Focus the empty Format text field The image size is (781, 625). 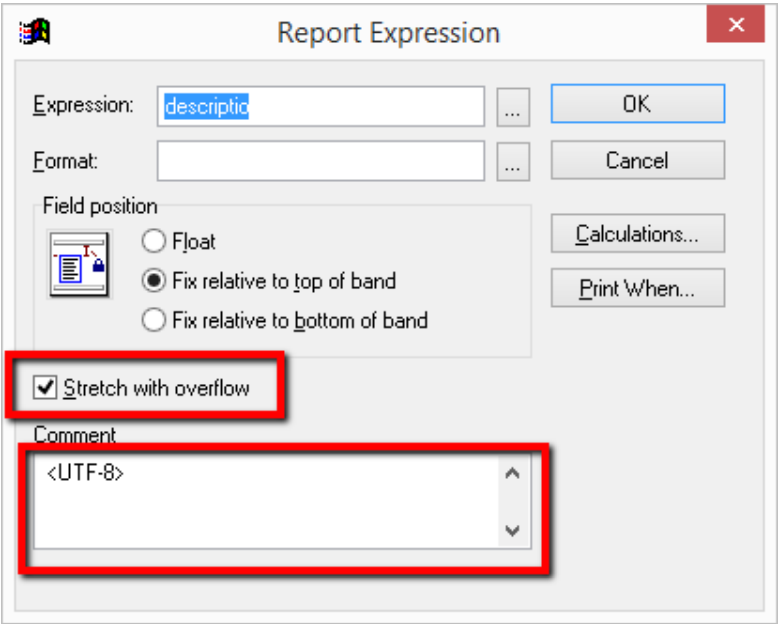click(x=320, y=161)
